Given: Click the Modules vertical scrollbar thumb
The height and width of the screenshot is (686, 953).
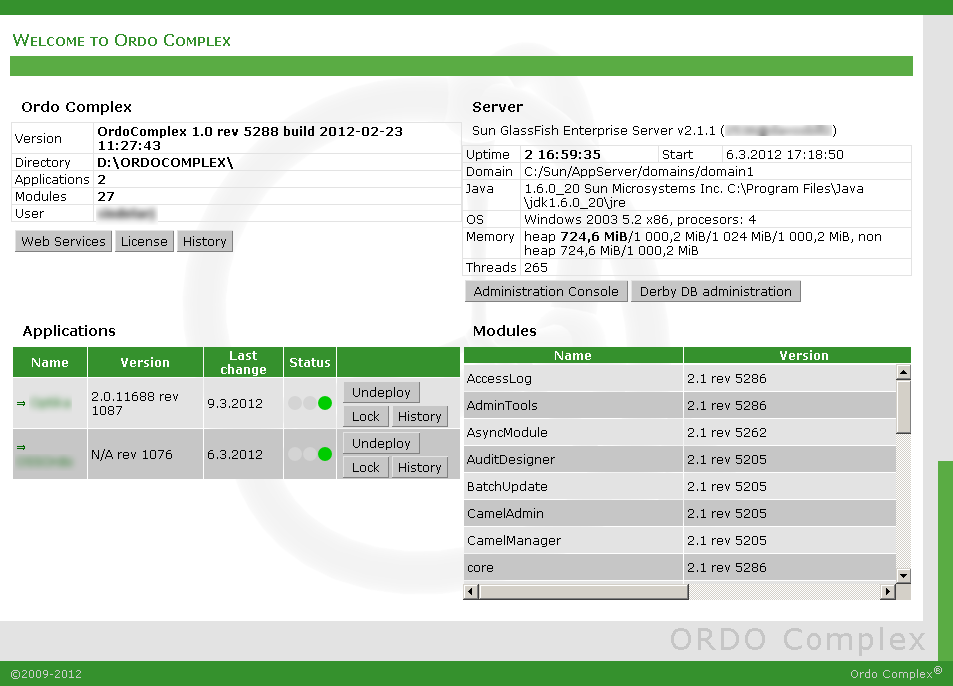Looking at the screenshot, I should pyautogui.click(x=904, y=406).
